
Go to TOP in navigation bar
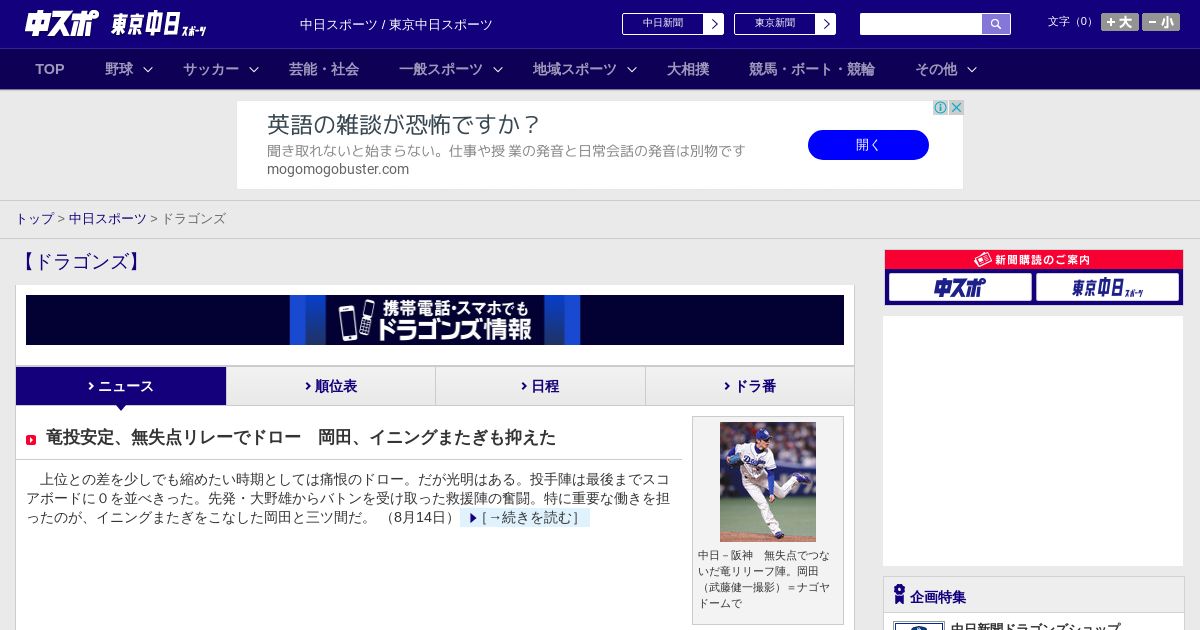pos(50,69)
